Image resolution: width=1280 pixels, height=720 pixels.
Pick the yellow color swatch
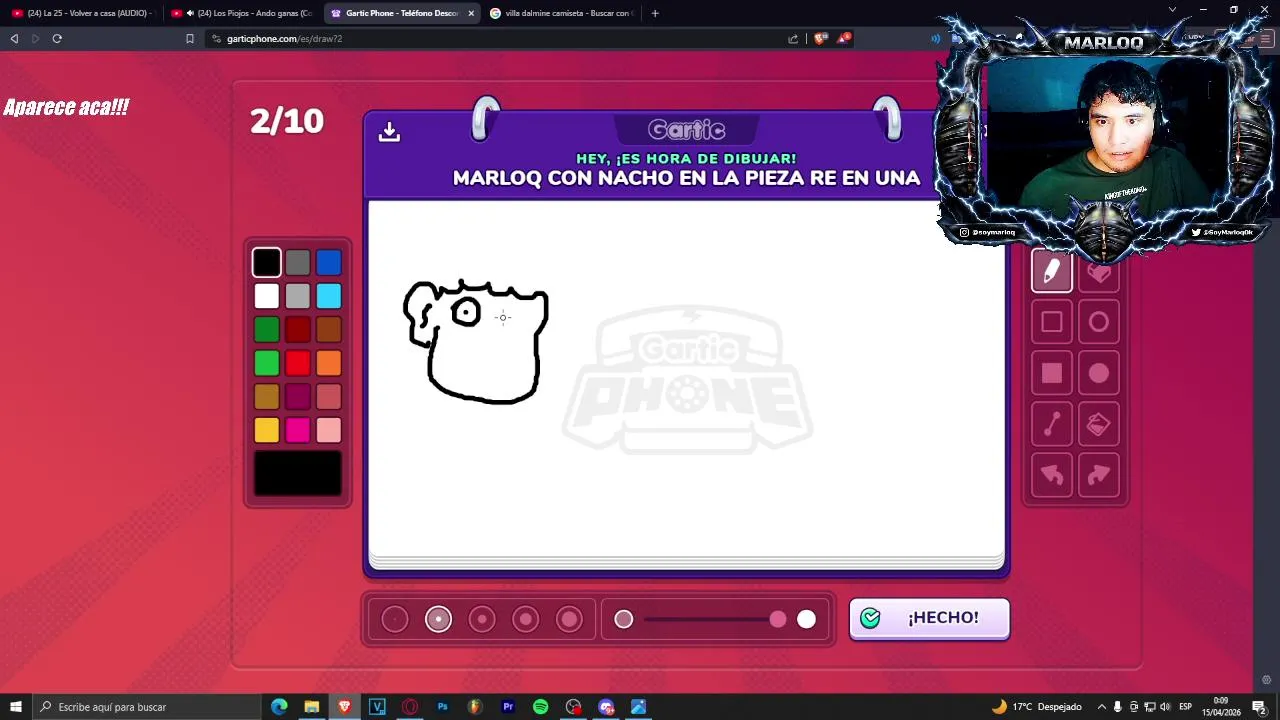point(266,430)
